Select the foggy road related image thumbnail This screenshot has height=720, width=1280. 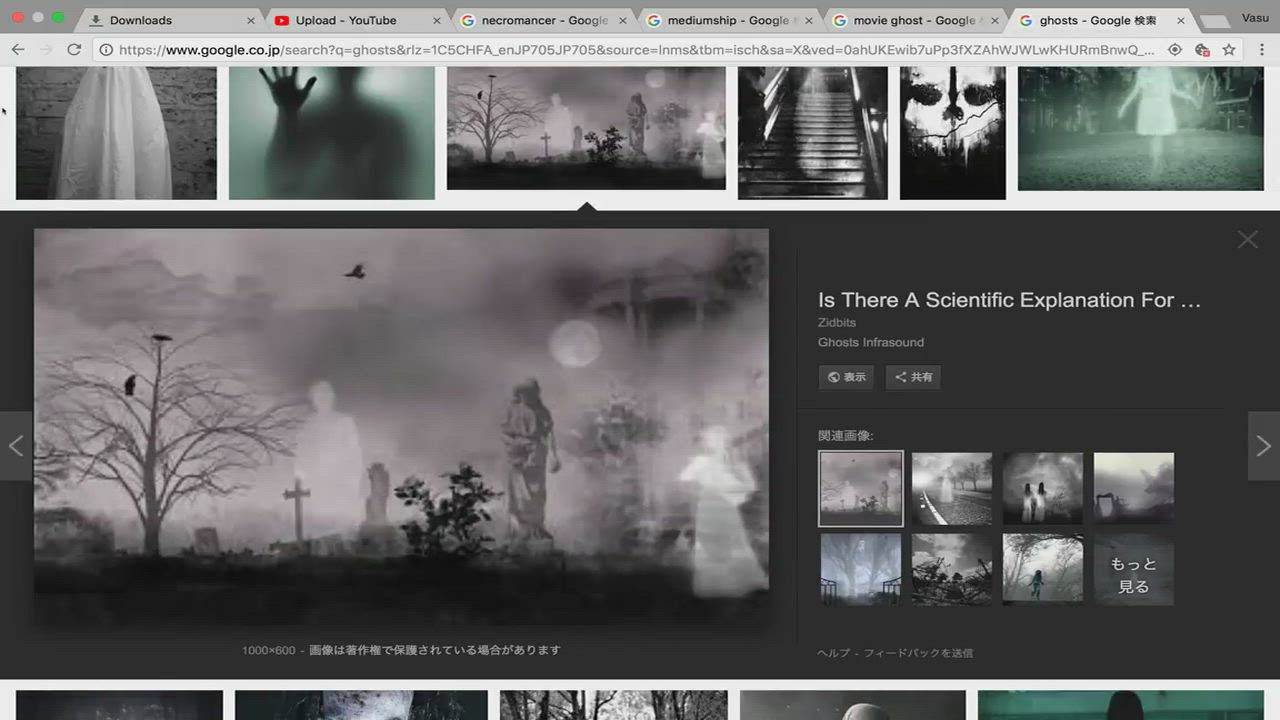point(952,488)
